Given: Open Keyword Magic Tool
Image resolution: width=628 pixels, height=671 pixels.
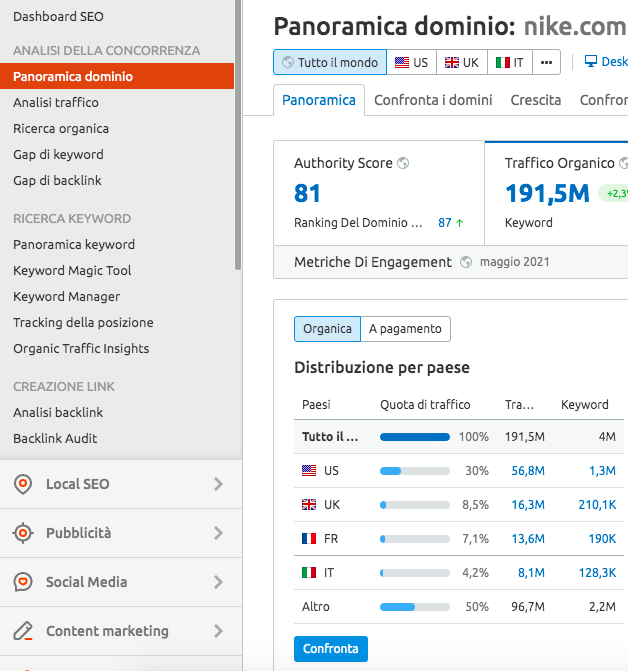Looking at the screenshot, I should pos(72,270).
